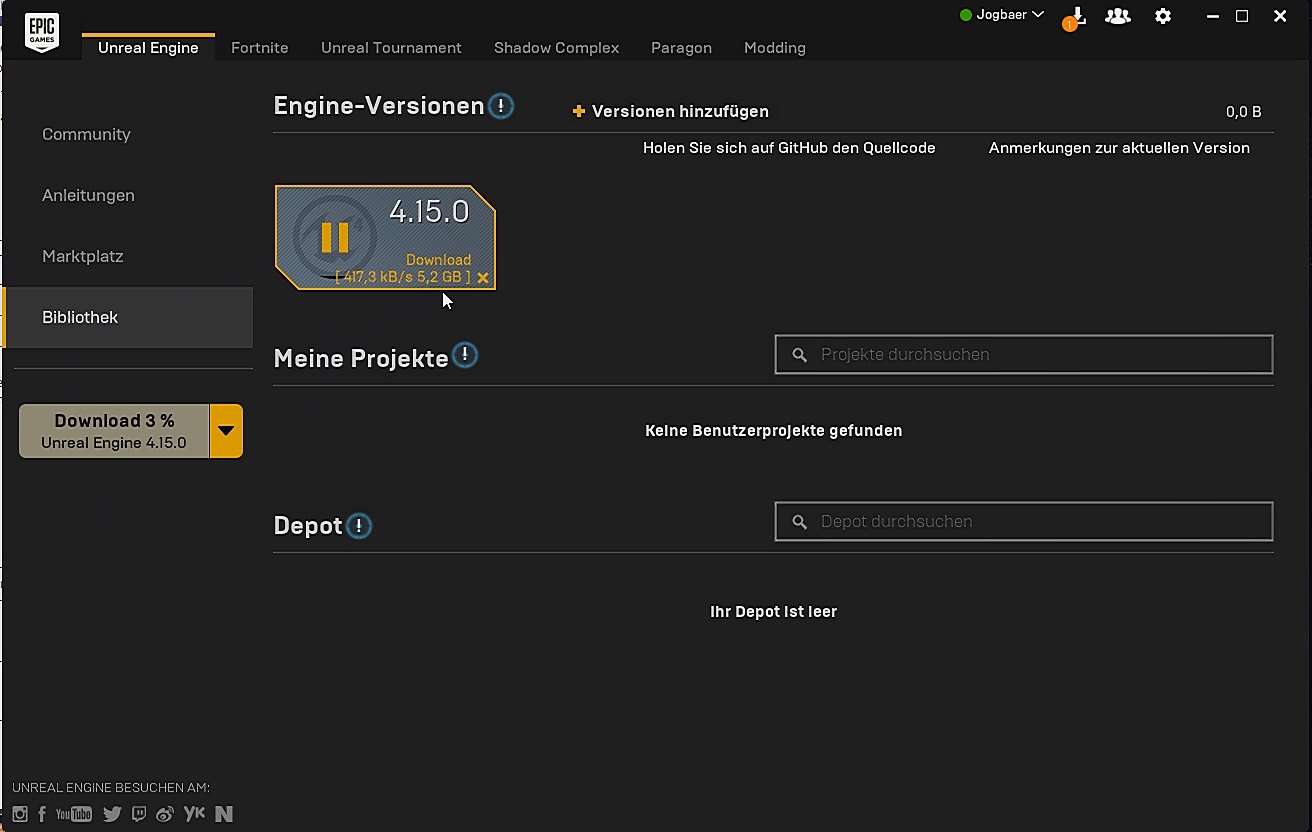
Task: Expand the Jogbaer account dropdown
Action: (x=1002, y=15)
